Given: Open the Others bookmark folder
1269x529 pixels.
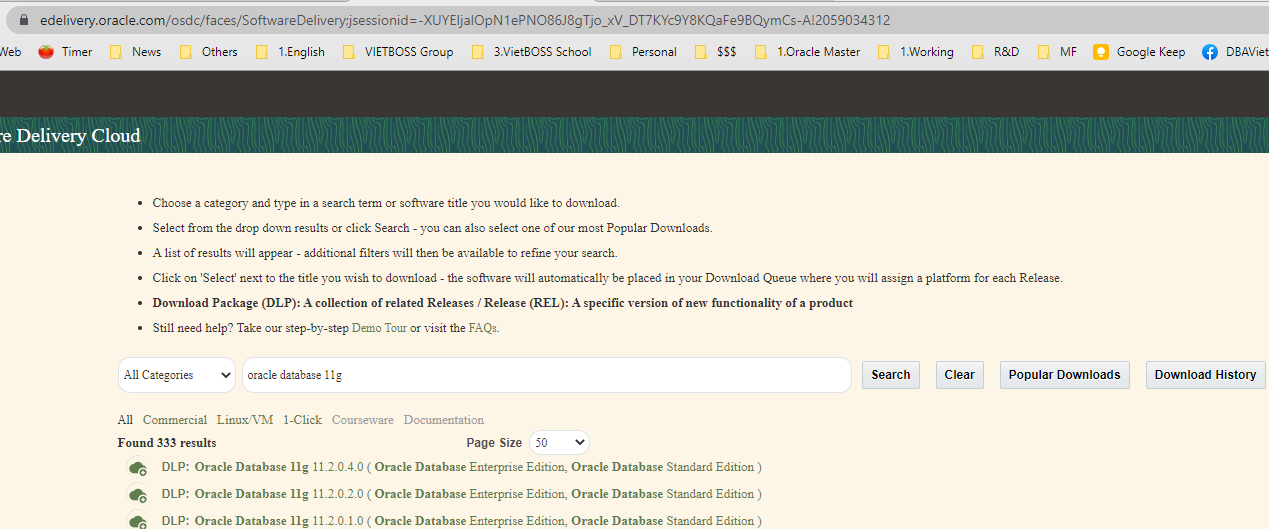Looking at the screenshot, I should (209, 52).
